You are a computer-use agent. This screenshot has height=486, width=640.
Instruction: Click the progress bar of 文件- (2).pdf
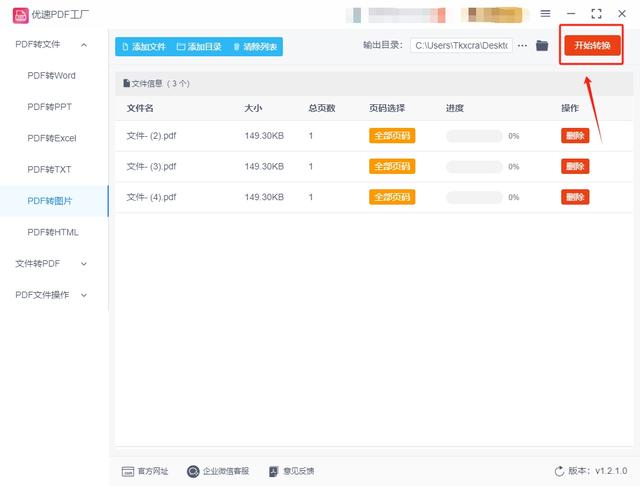click(x=474, y=136)
